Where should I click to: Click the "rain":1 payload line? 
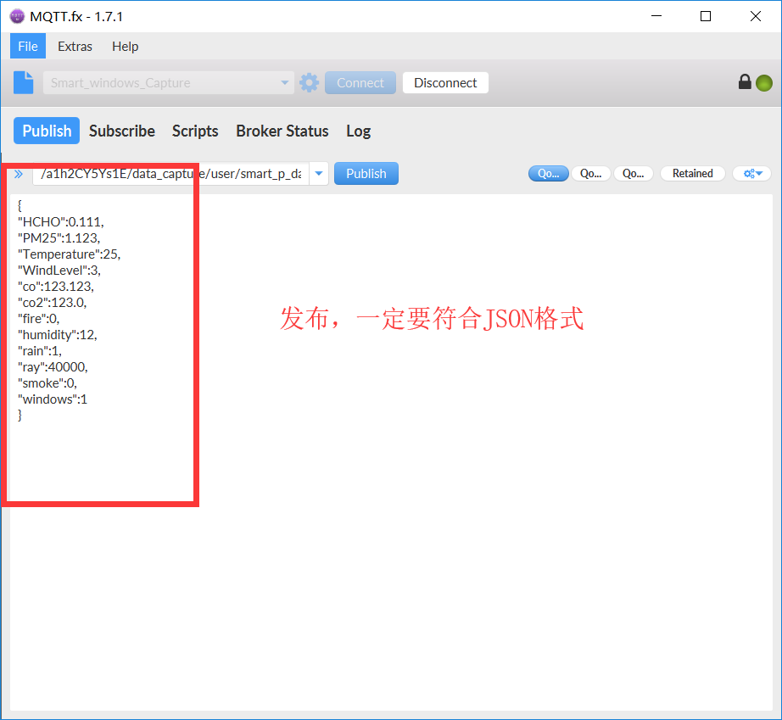click(40, 351)
